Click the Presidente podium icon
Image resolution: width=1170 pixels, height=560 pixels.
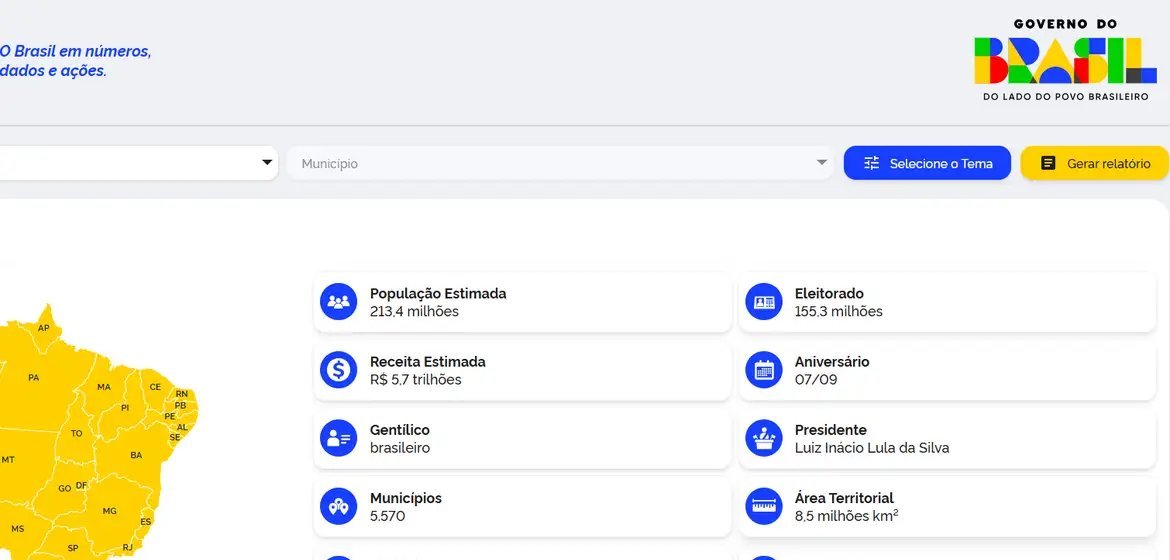pyautogui.click(x=764, y=438)
